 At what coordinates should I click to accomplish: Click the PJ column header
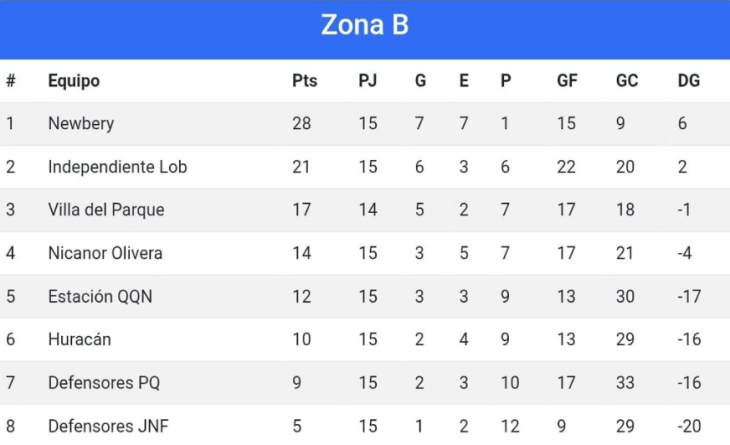click(x=367, y=81)
